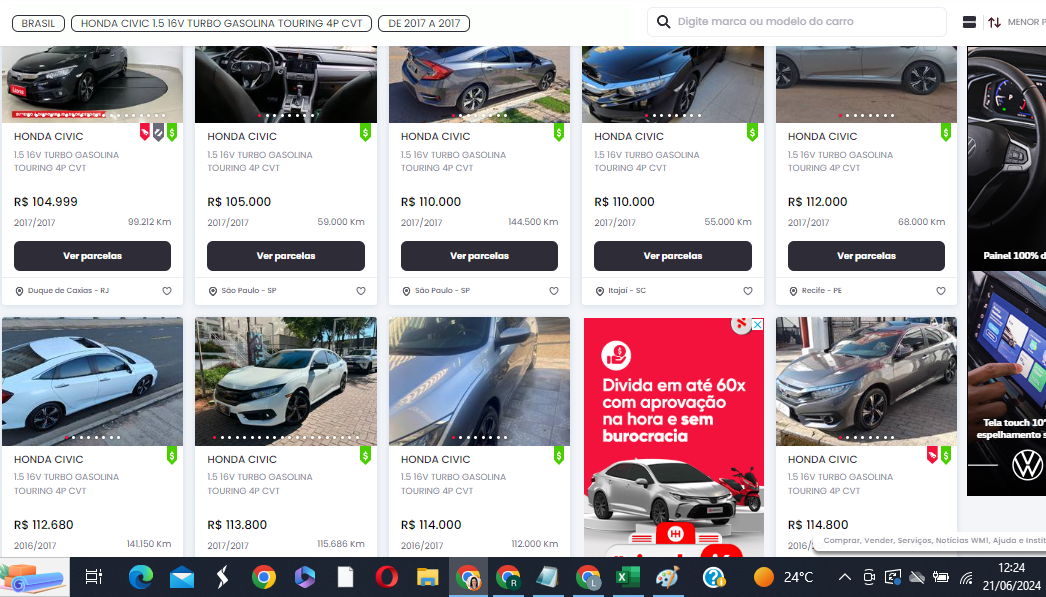Toggle favorite heart on the Itajaí listing
The image size is (1046, 597).
(747, 291)
